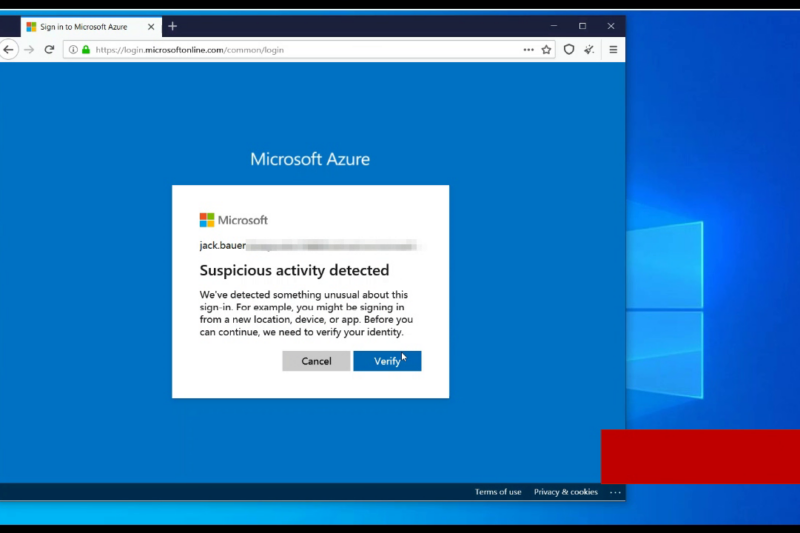This screenshot has width=800, height=533.
Task: Open site information icon in address bar
Action: click(x=73, y=49)
